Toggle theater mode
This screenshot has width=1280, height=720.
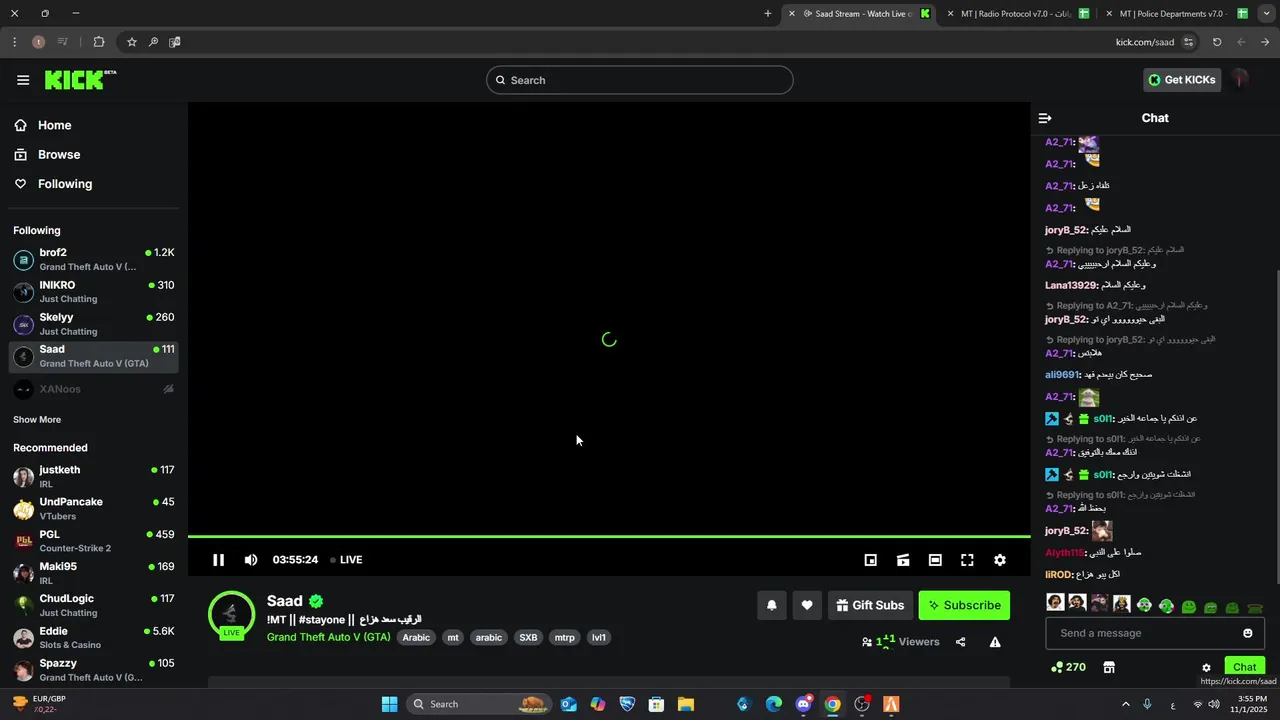[x=935, y=560]
